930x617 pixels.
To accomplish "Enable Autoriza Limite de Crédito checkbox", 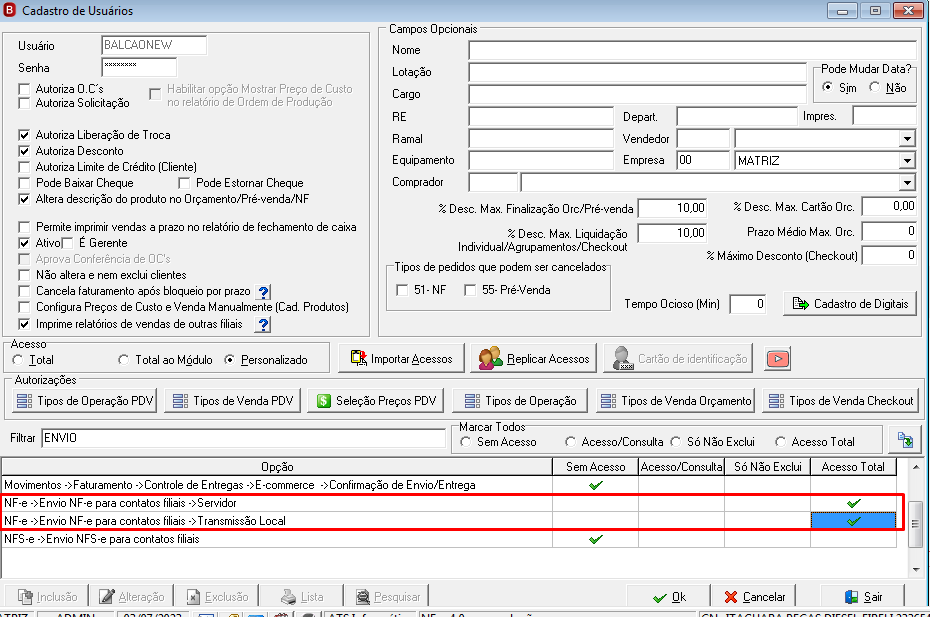I will 24,167.
